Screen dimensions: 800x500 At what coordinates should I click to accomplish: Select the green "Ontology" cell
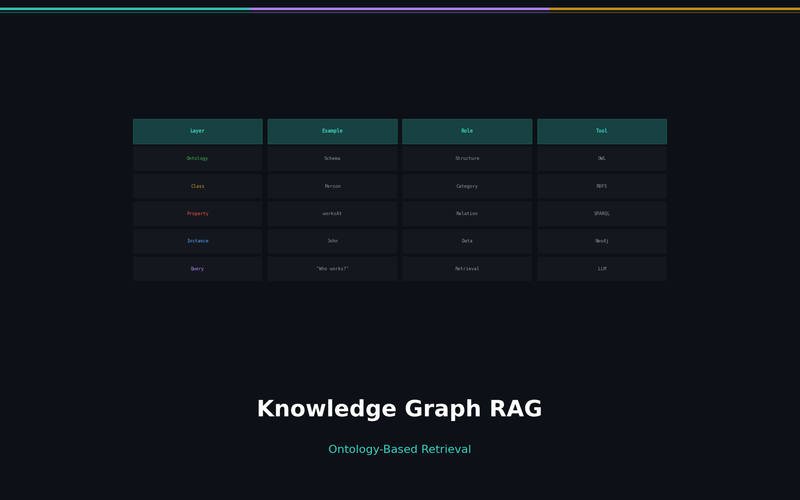197,159
